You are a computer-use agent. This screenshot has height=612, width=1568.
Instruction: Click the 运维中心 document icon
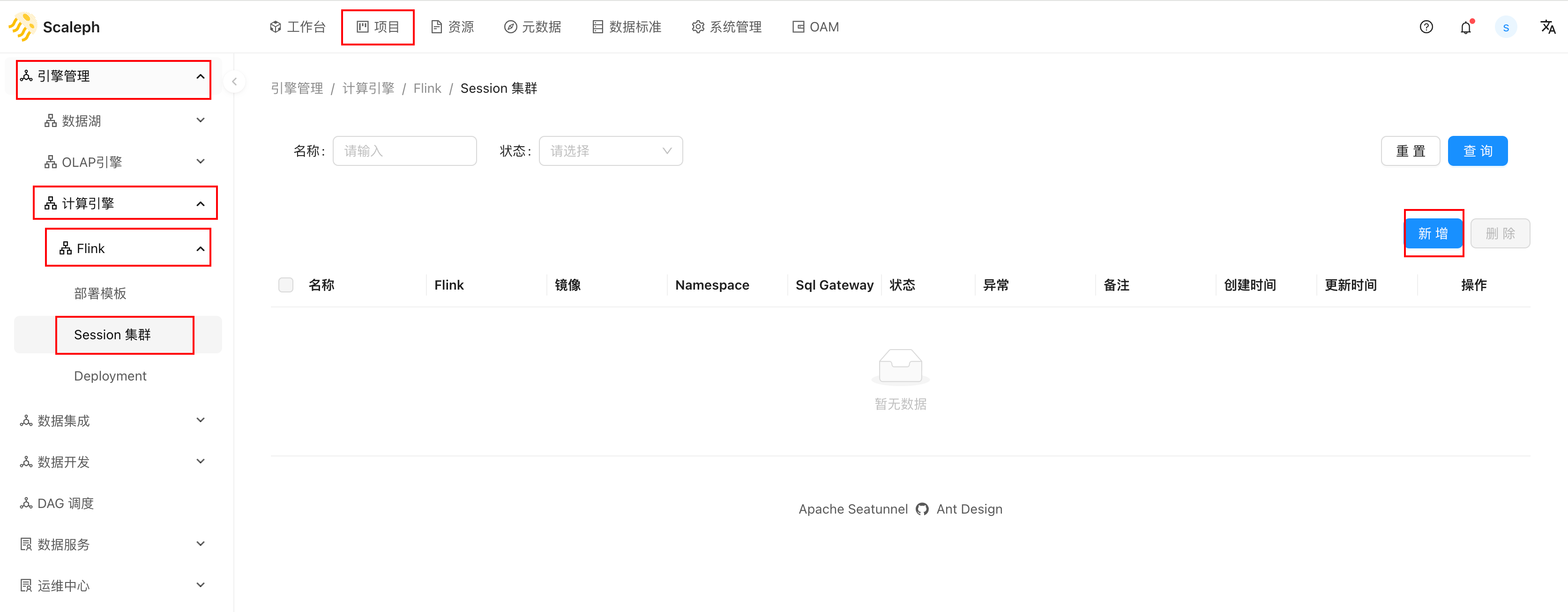[x=26, y=586]
